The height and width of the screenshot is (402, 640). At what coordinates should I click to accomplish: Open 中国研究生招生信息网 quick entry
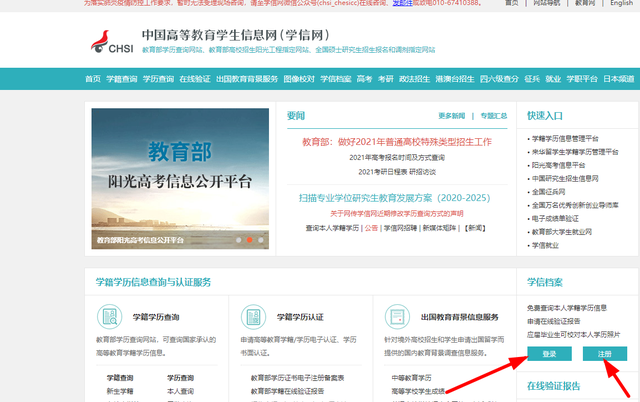point(565,178)
